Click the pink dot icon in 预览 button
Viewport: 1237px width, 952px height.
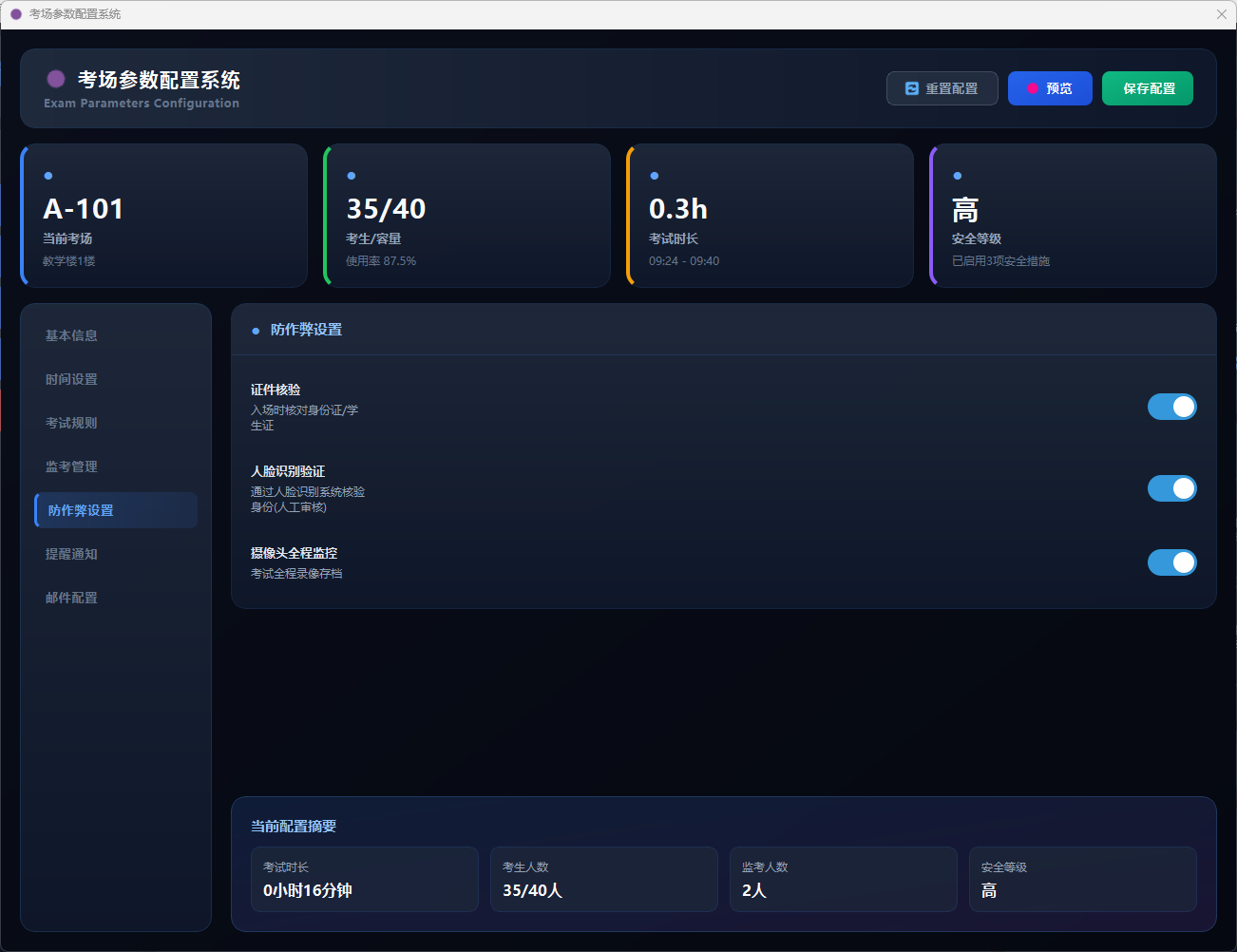pyautogui.click(x=1033, y=88)
